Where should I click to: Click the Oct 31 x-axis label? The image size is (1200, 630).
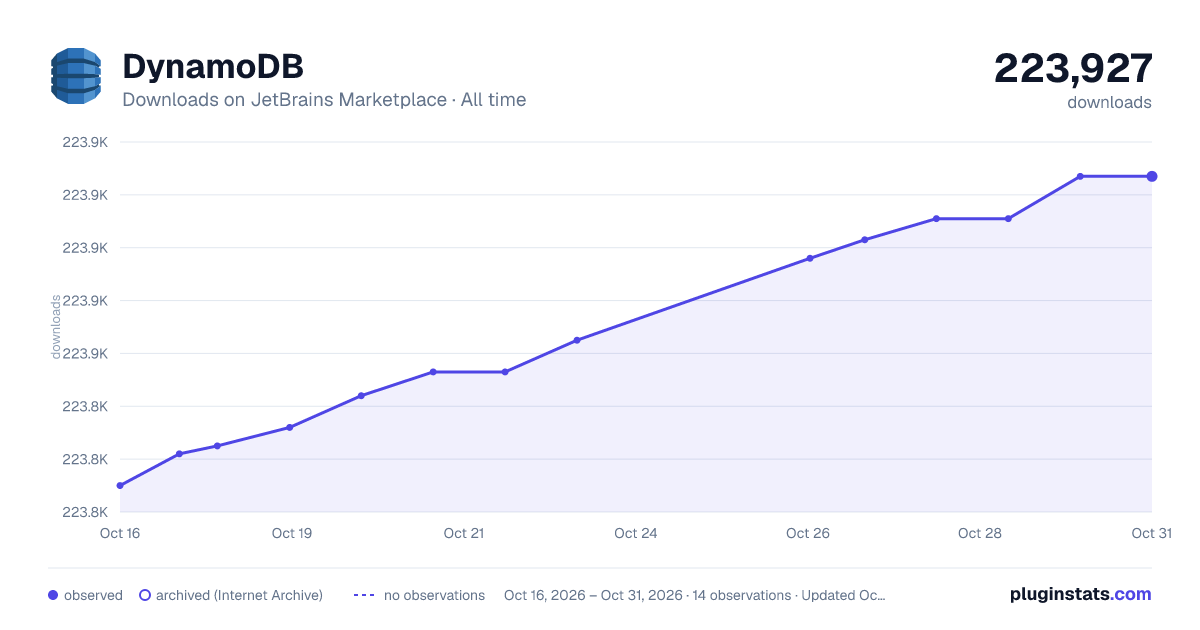pos(1151,533)
